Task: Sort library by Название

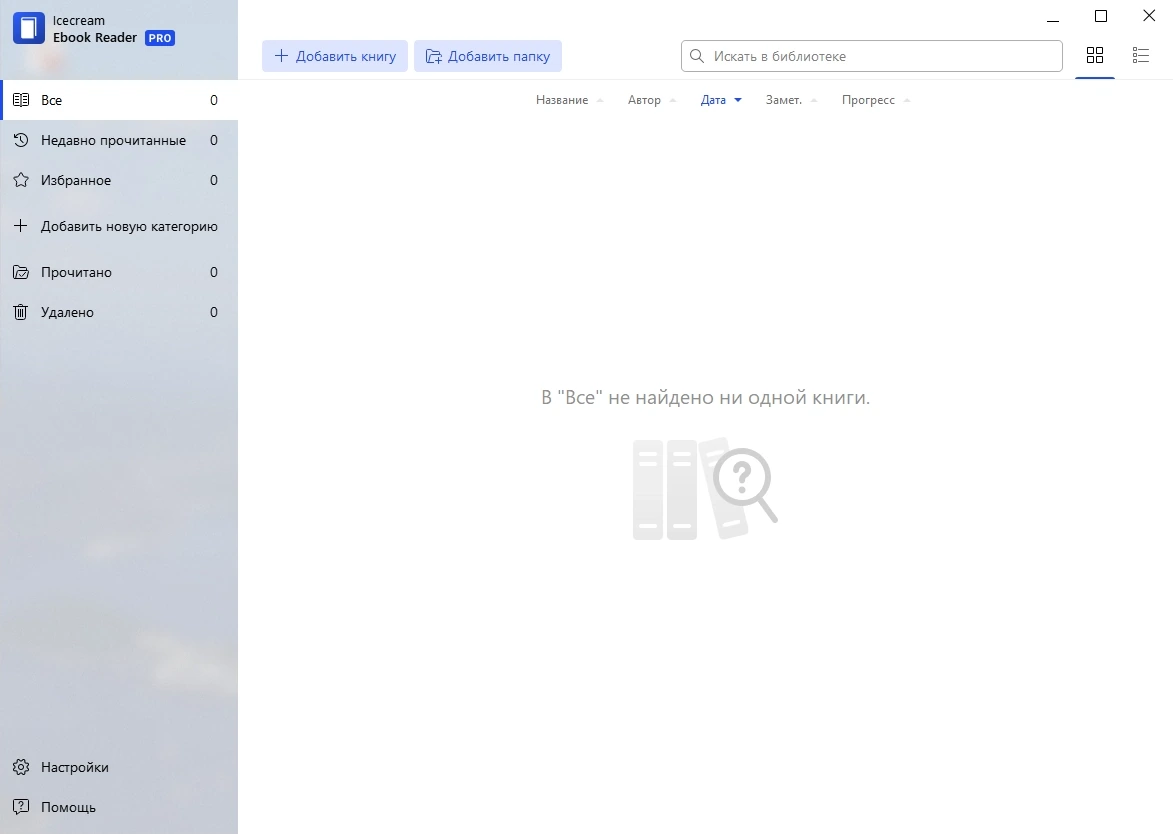Action: (x=562, y=100)
